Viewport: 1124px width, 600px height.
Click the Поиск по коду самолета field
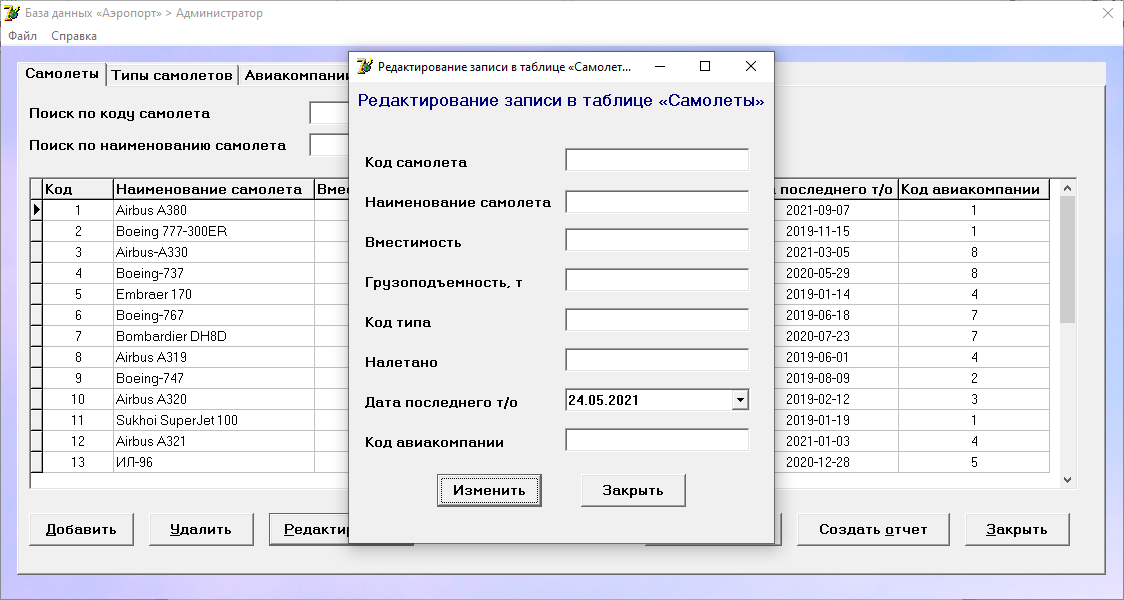330,113
